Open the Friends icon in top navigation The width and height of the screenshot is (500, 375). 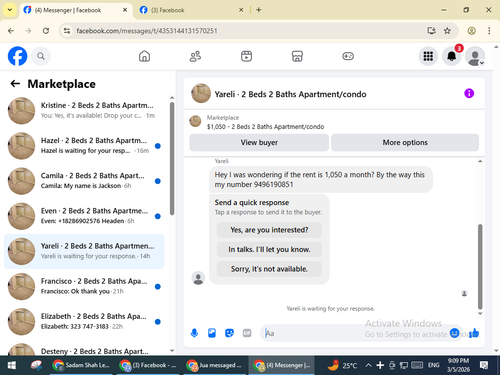point(195,56)
